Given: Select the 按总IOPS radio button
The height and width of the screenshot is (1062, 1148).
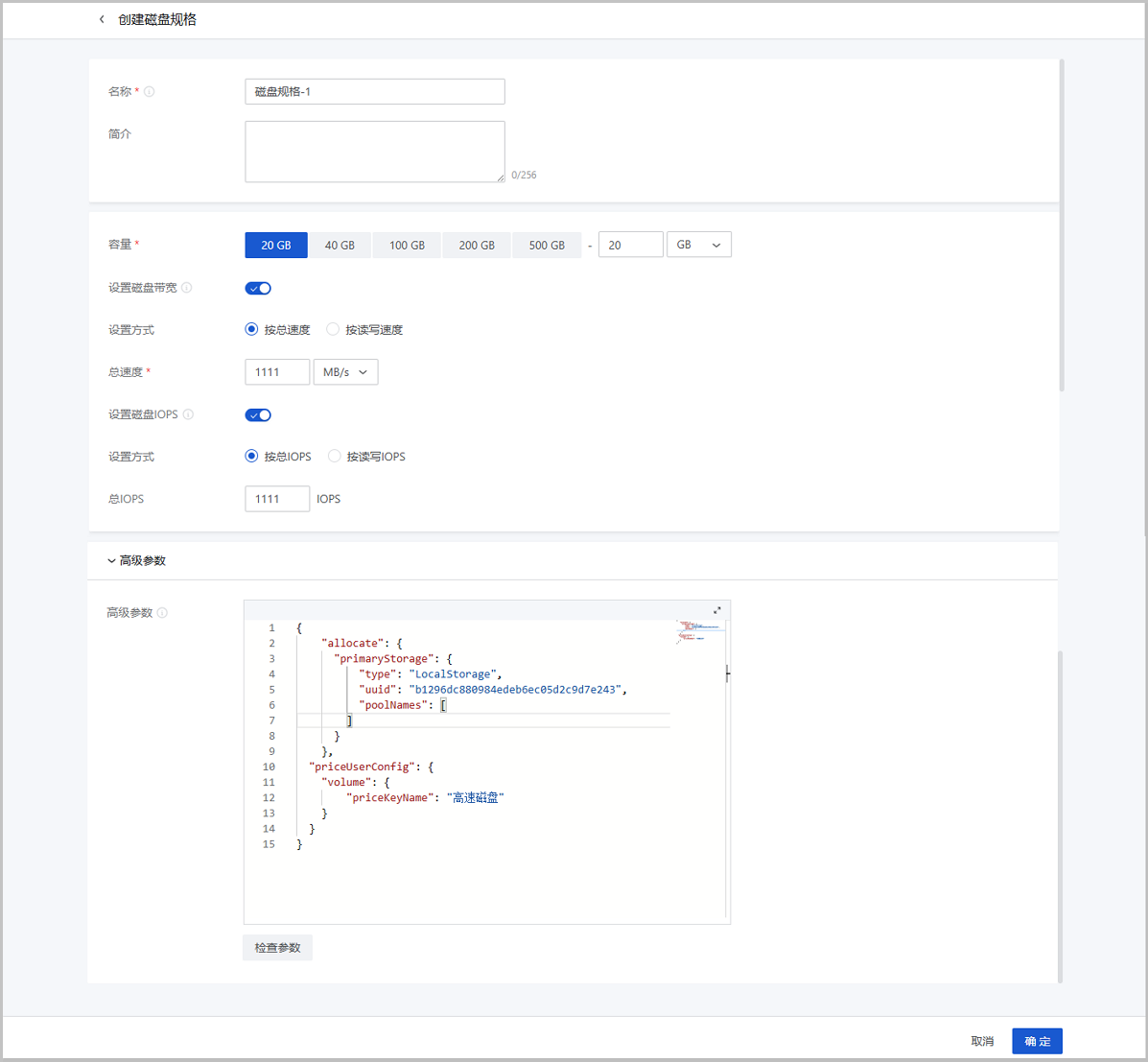Looking at the screenshot, I should pos(252,457).
